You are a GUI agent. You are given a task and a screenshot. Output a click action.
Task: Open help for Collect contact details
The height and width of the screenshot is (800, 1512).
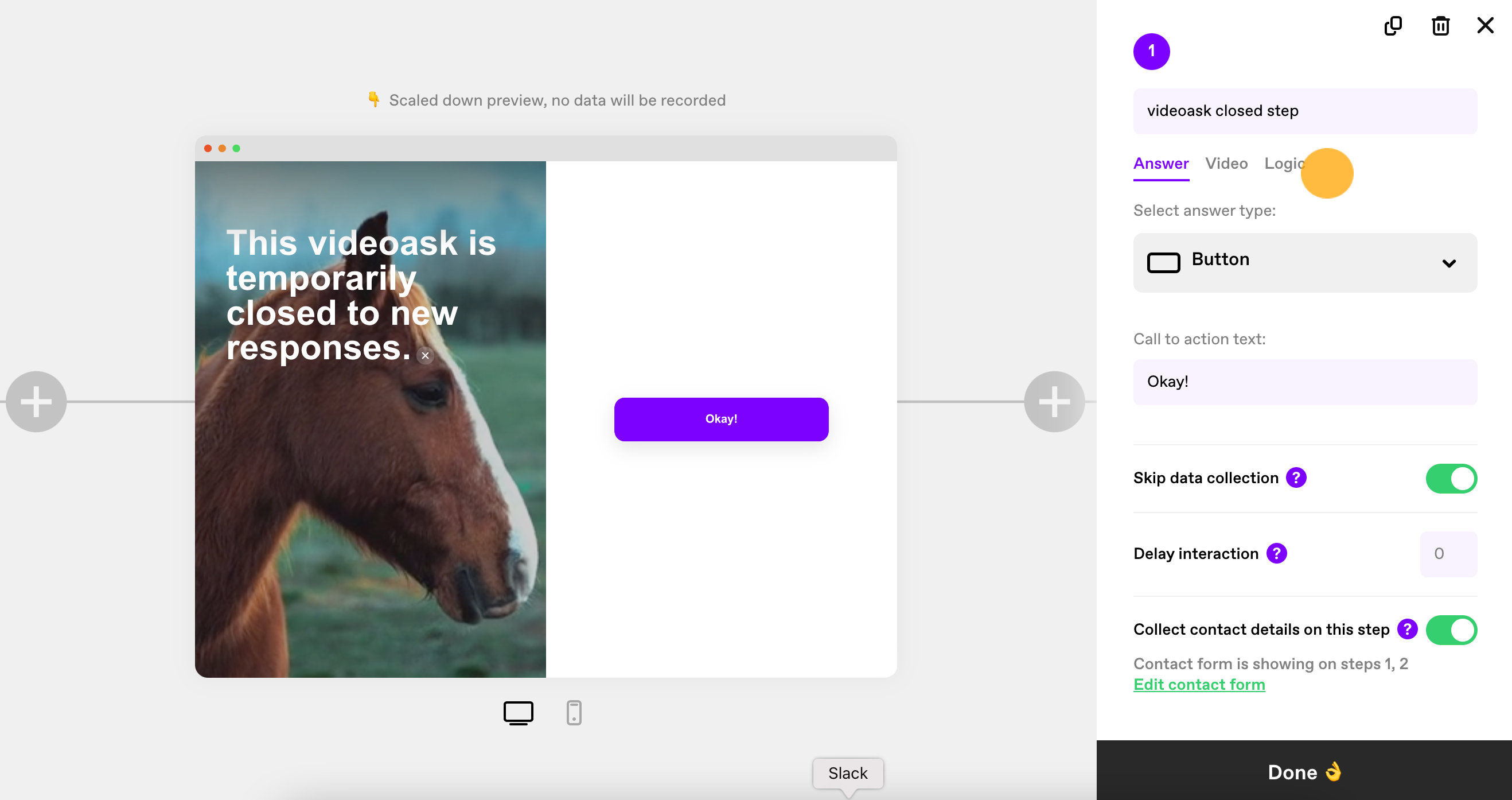[x=1407, y=629]
